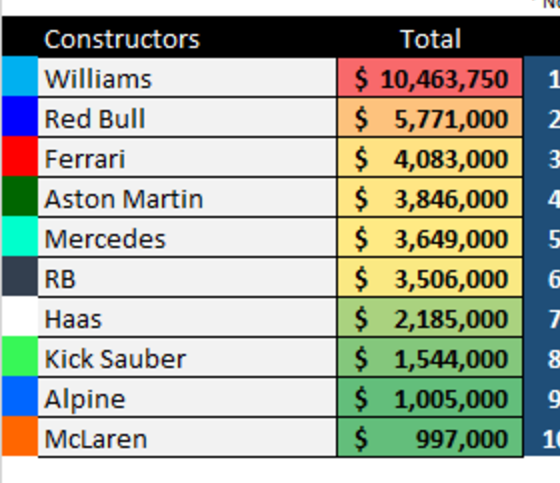
Task: Click the Red Bull total $5,771,000
Action: point(430,117)
